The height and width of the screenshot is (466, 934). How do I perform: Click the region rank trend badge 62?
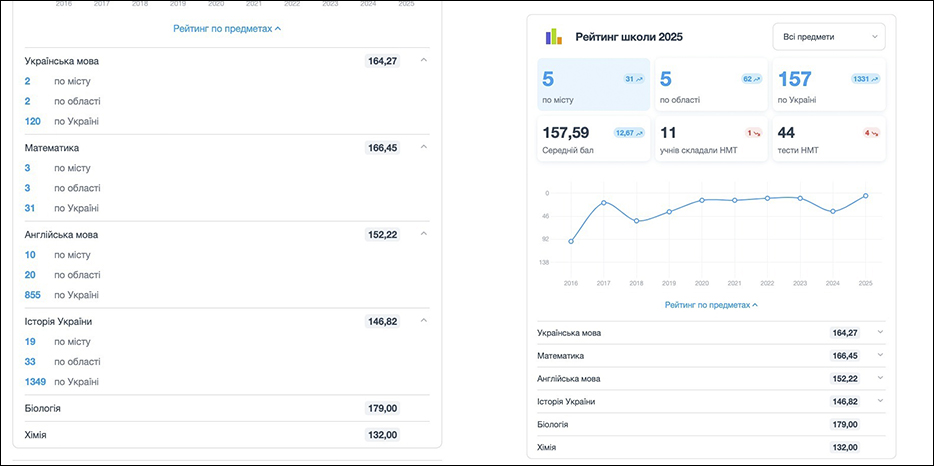click(751, 78)
